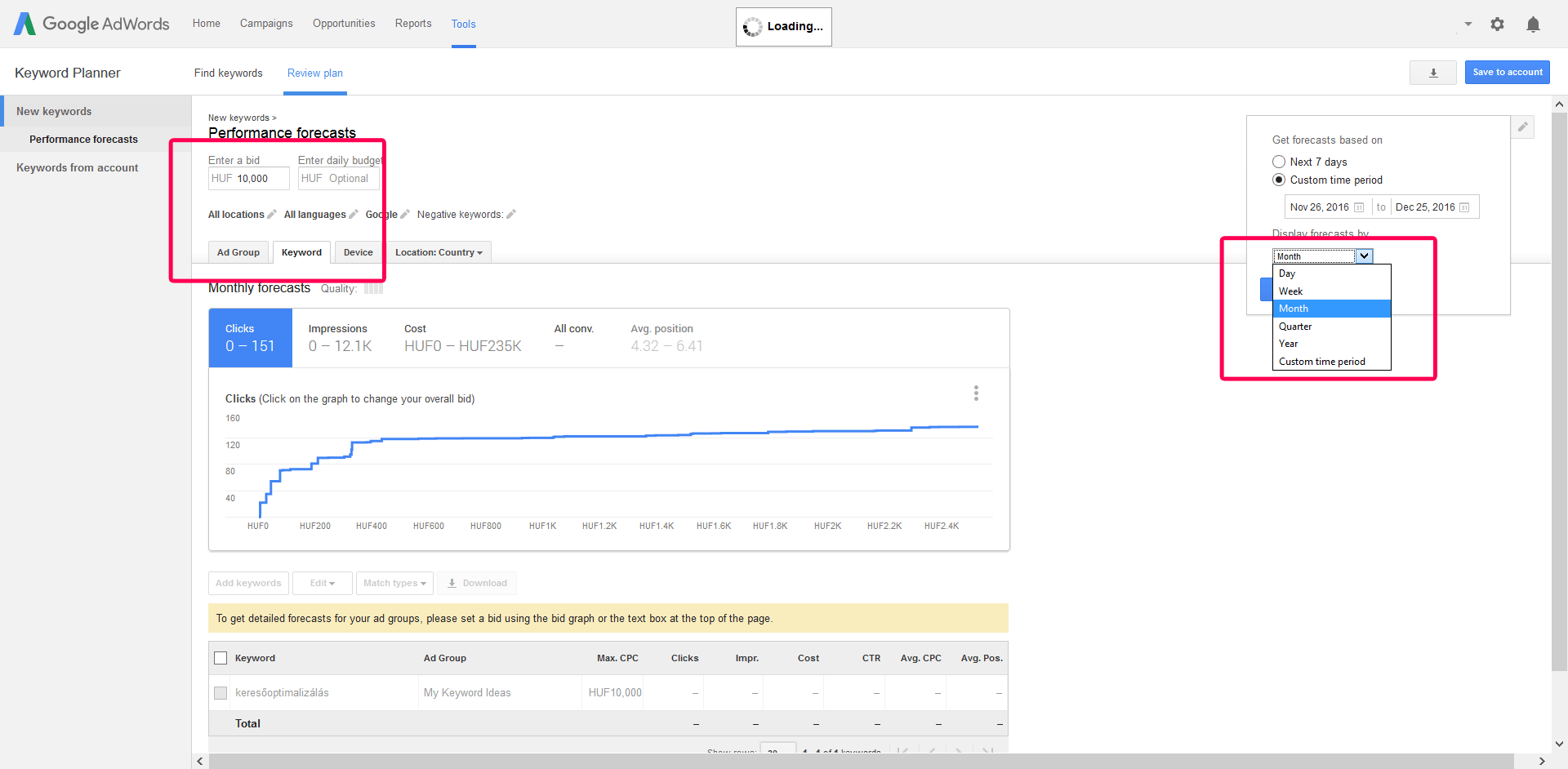1568x769 pixels.
Task: Tick the keresőoptimalizálás row checkbox
Action: 220,693
